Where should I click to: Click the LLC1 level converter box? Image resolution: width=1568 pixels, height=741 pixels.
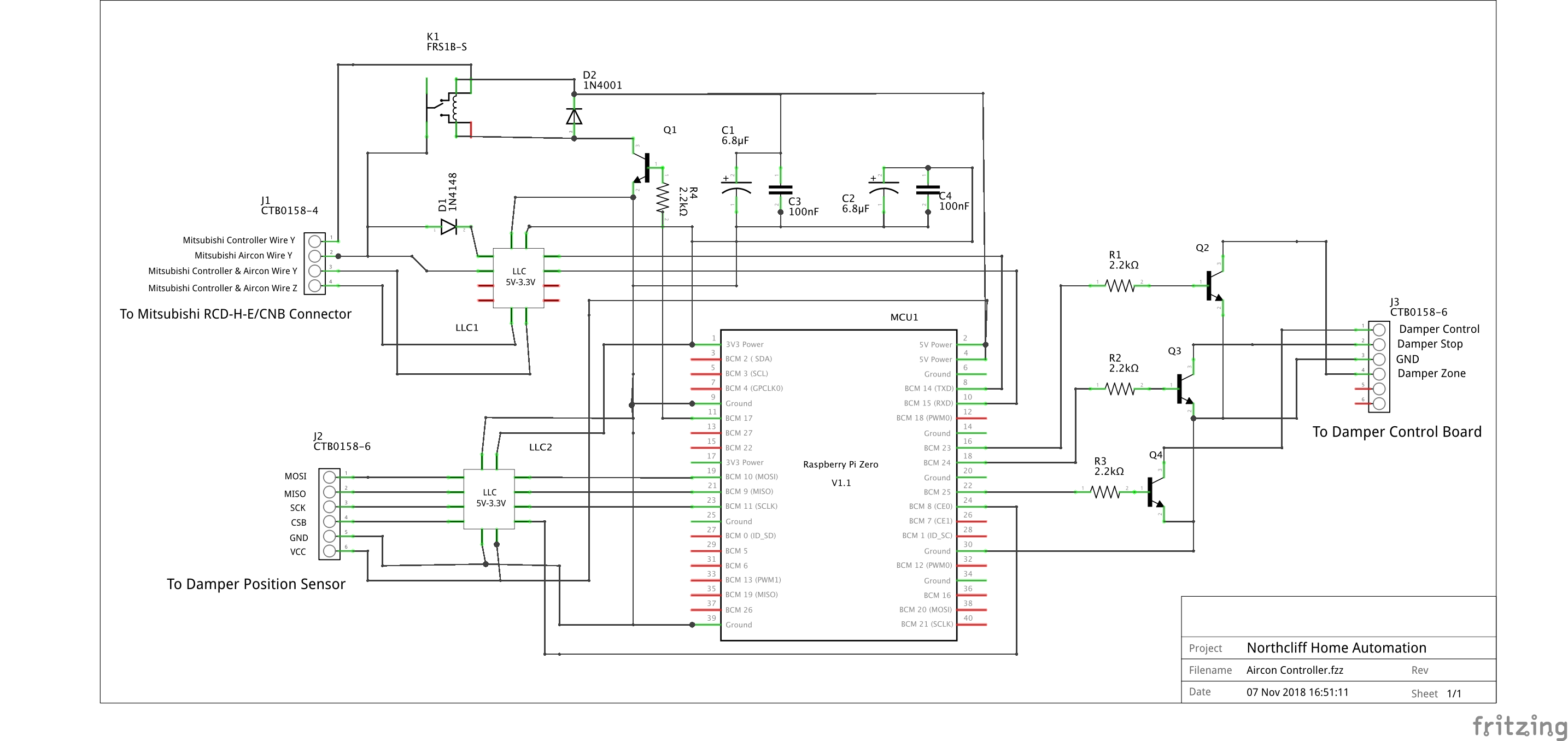(518, 278)
